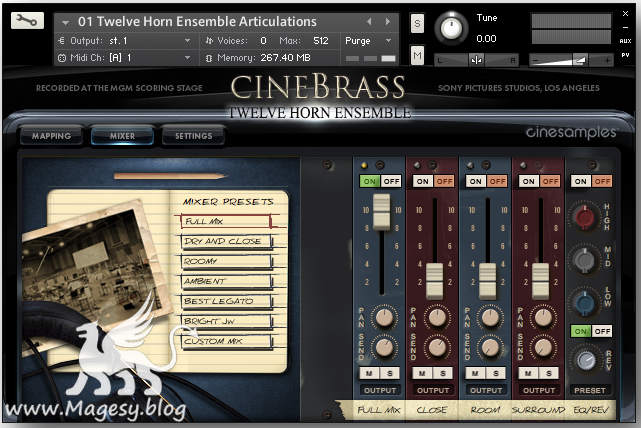Select the Roomy mixer preset
This screenshot has width=641, height=428.
(x=226, y=261)
